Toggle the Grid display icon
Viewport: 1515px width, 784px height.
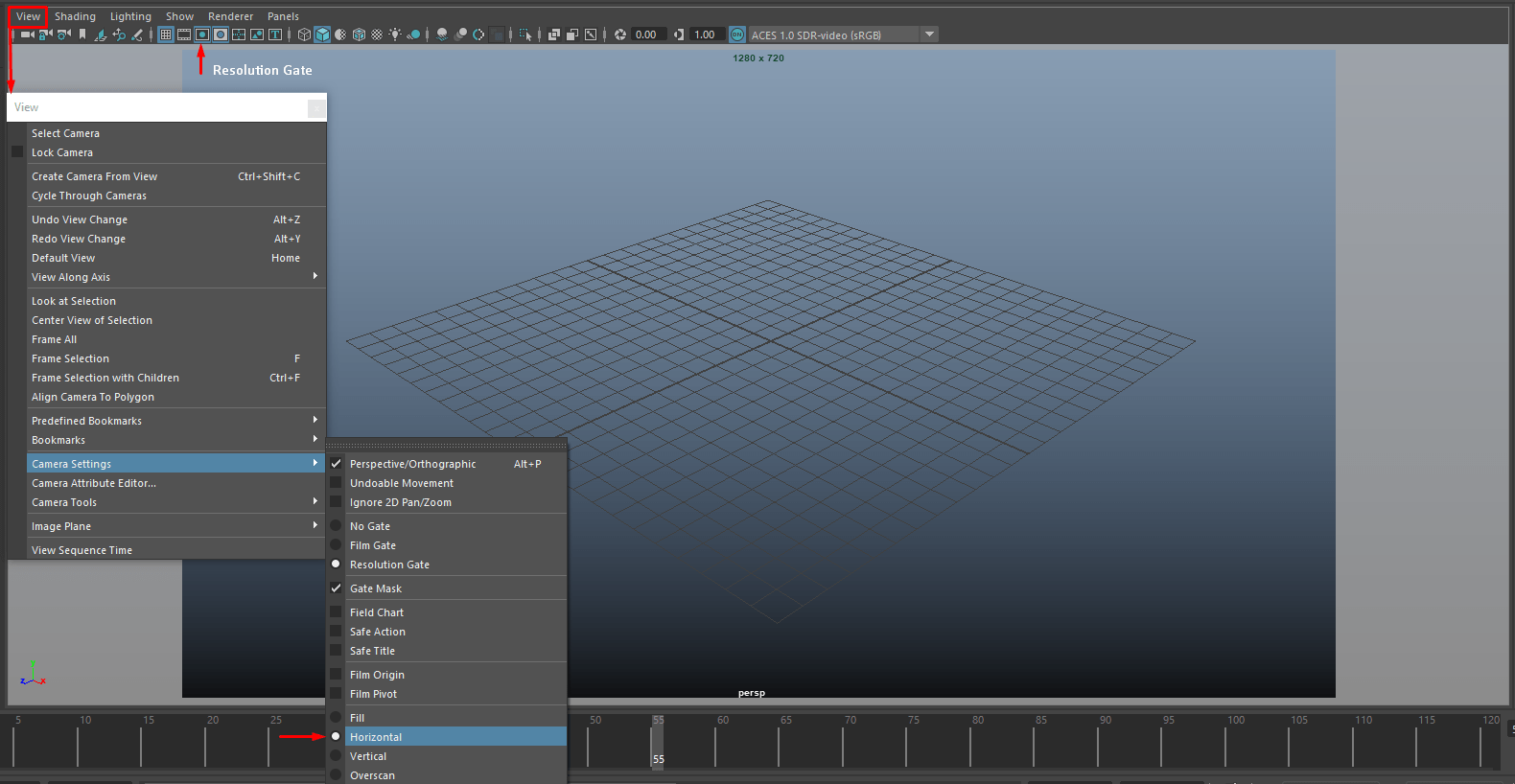(x=166, y=35)
